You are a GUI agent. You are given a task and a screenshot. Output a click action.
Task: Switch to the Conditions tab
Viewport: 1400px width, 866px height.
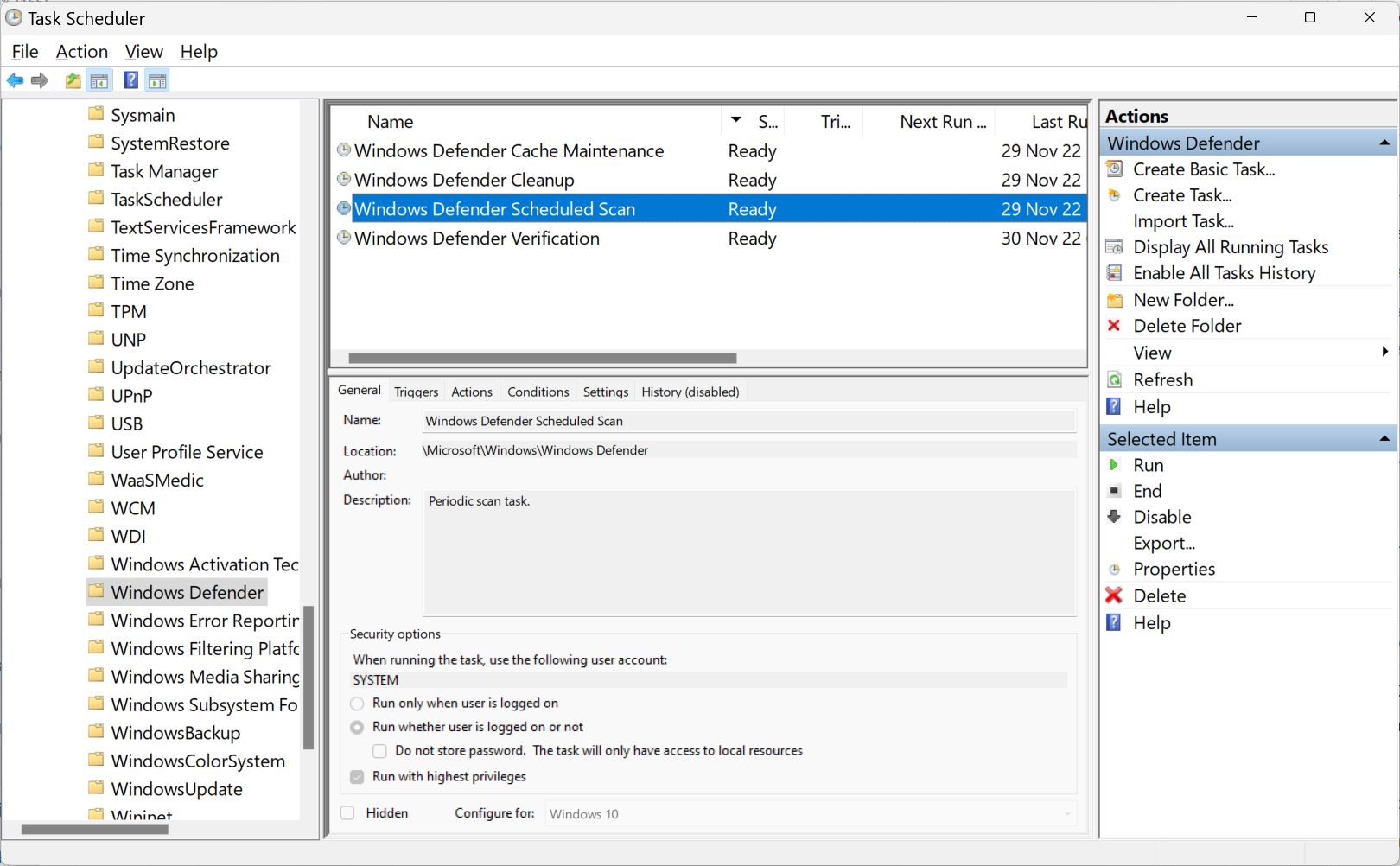[538, 392]
